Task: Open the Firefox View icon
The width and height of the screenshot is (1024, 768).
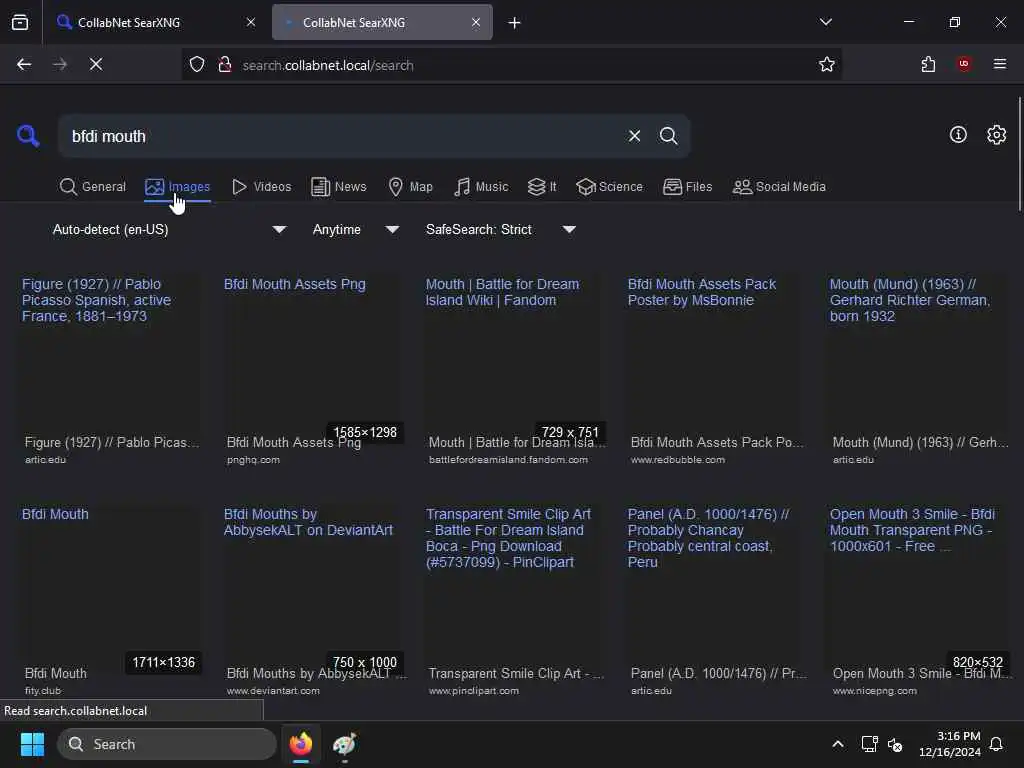Action: pyautogui.click(x=20, y=22)
